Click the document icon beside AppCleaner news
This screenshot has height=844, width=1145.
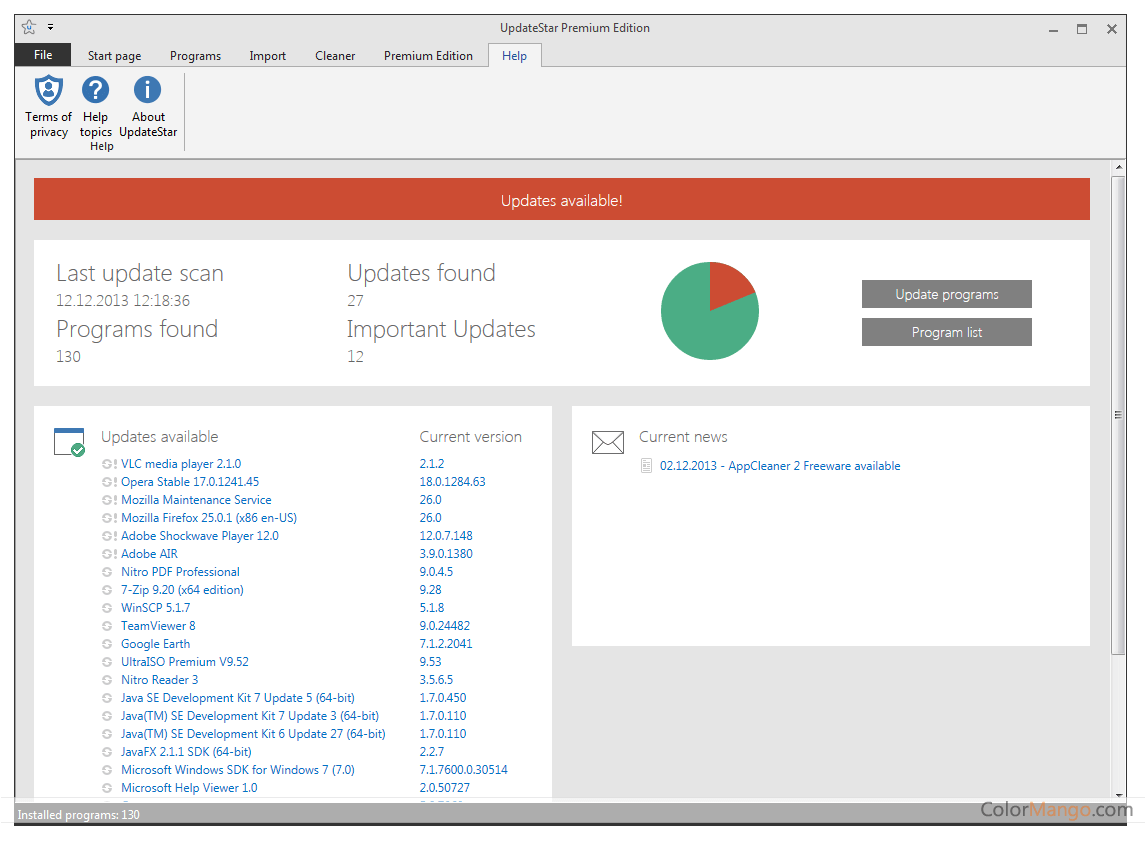click(647, 466)
